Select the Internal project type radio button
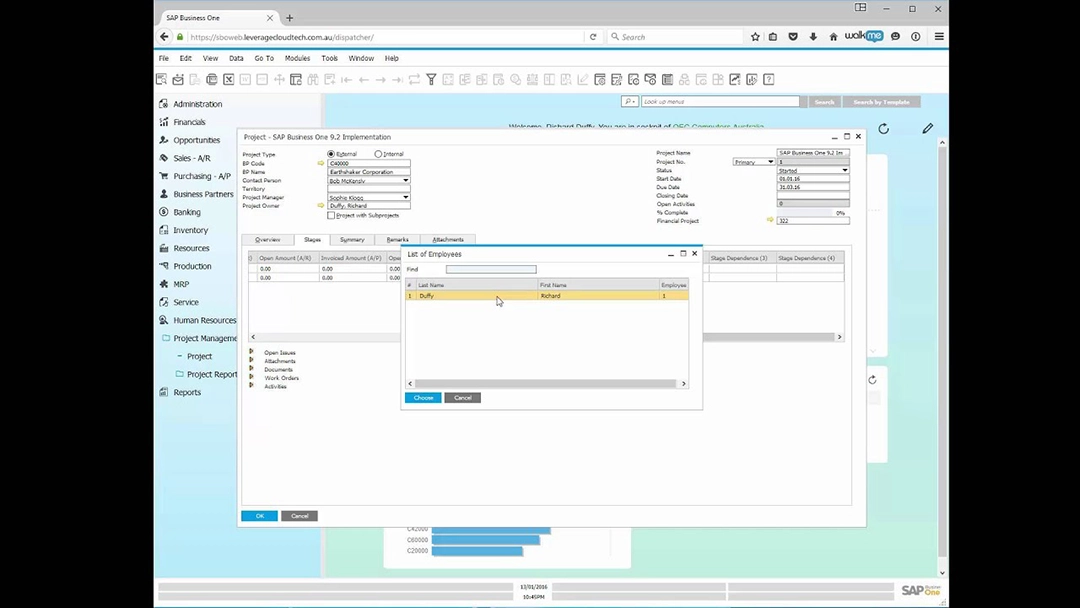Image resolution: width=1080 pixels, height=608 pixels. pyautogui.click(x=378, y=154)
